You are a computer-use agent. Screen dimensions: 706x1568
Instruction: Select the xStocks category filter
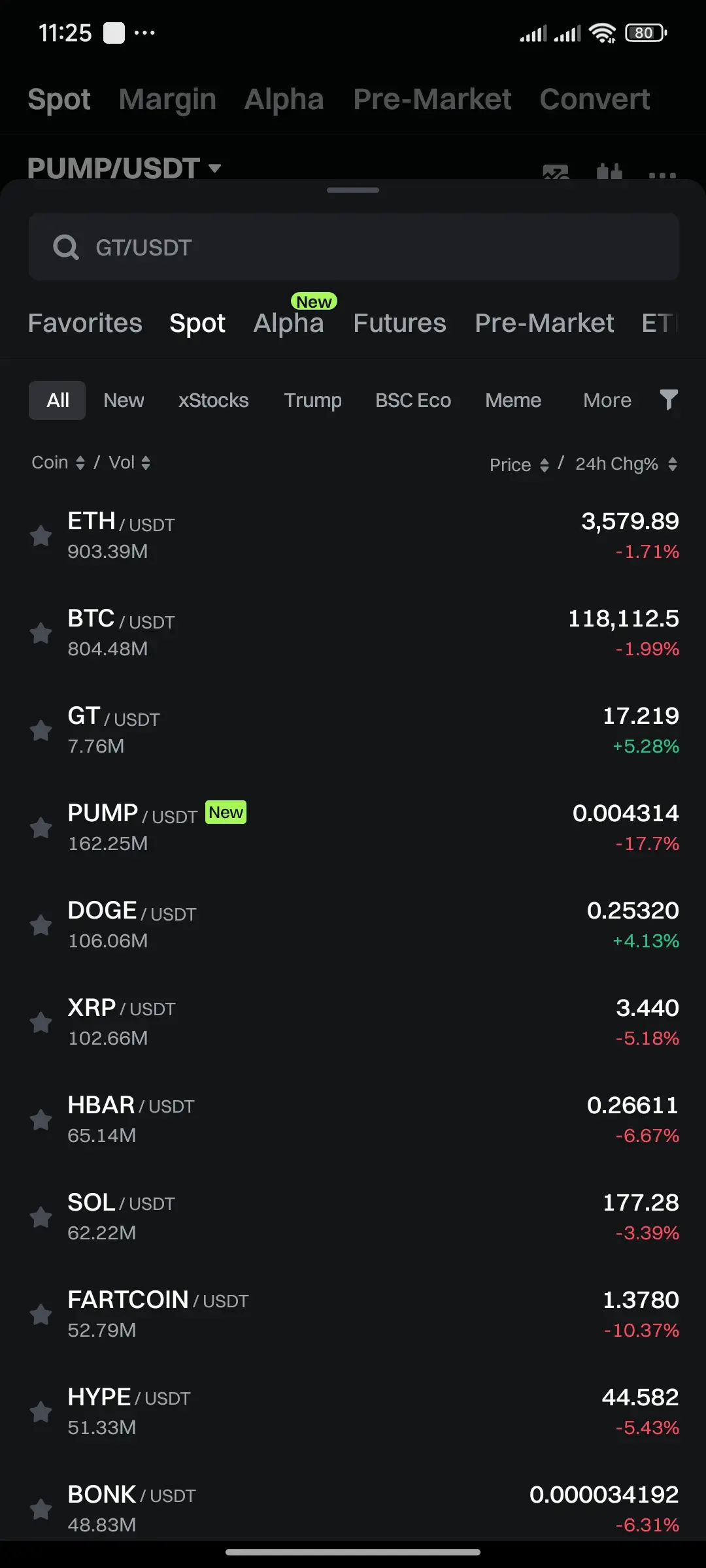pyautogui.click(x=214, y=400)
